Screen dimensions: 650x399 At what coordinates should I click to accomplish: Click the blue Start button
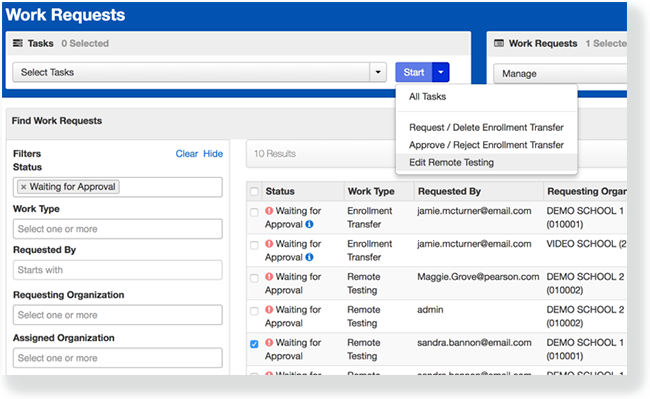(414, 72)
